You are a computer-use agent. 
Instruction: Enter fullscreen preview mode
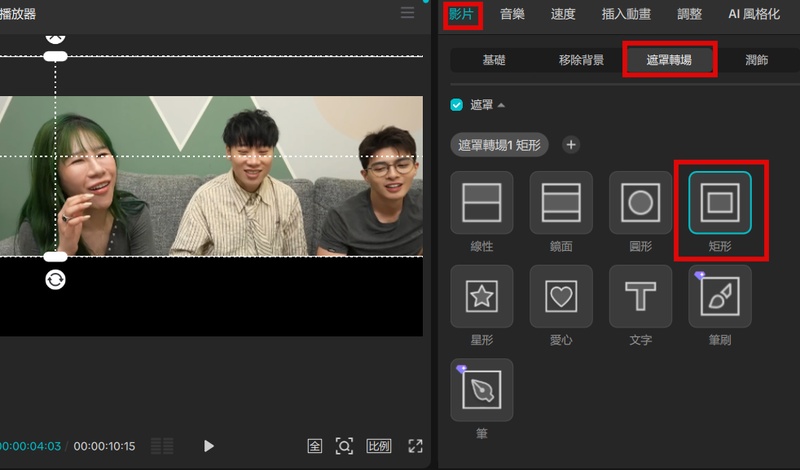[x=415, y=446]
